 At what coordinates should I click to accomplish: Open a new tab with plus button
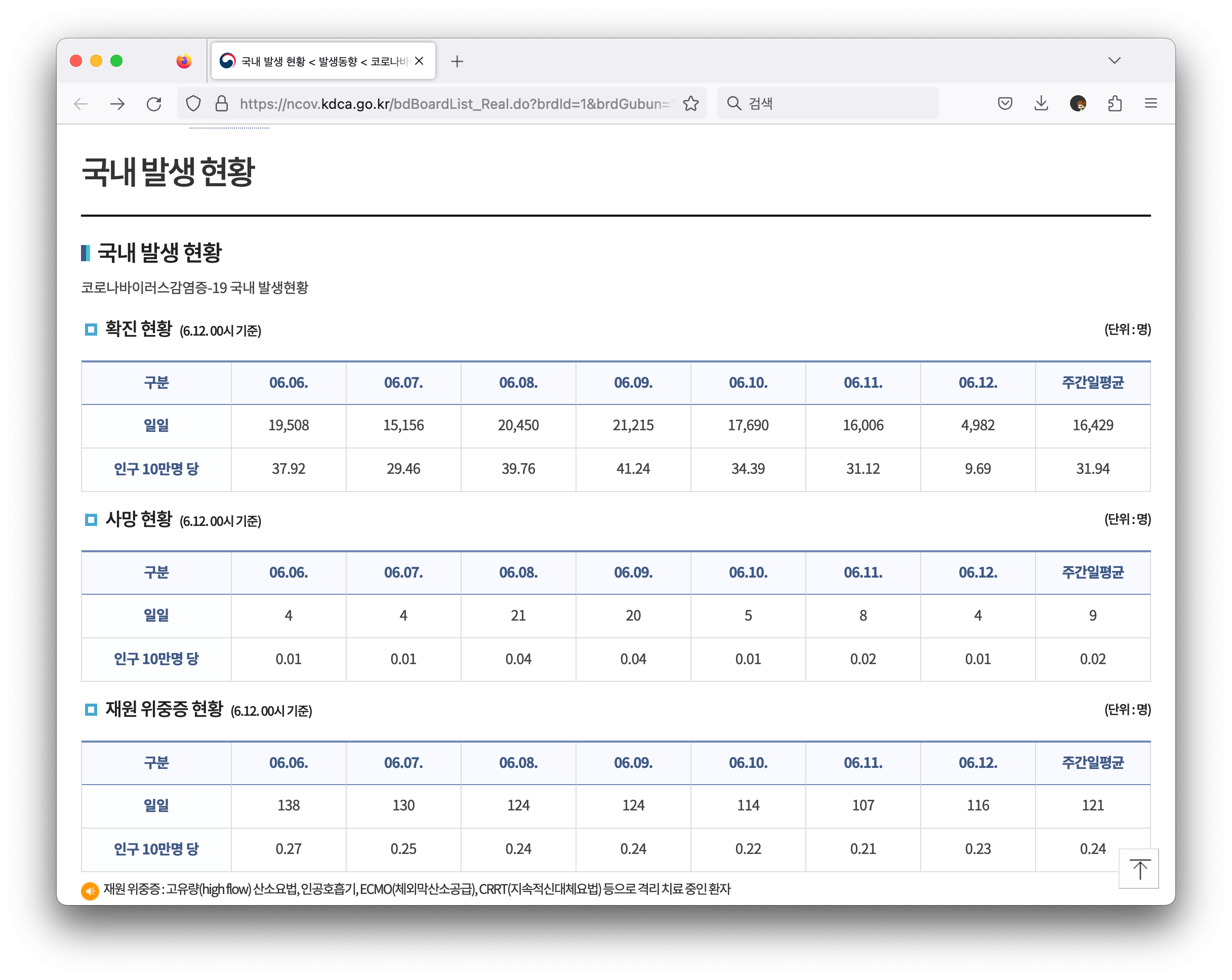pos(457,61)
